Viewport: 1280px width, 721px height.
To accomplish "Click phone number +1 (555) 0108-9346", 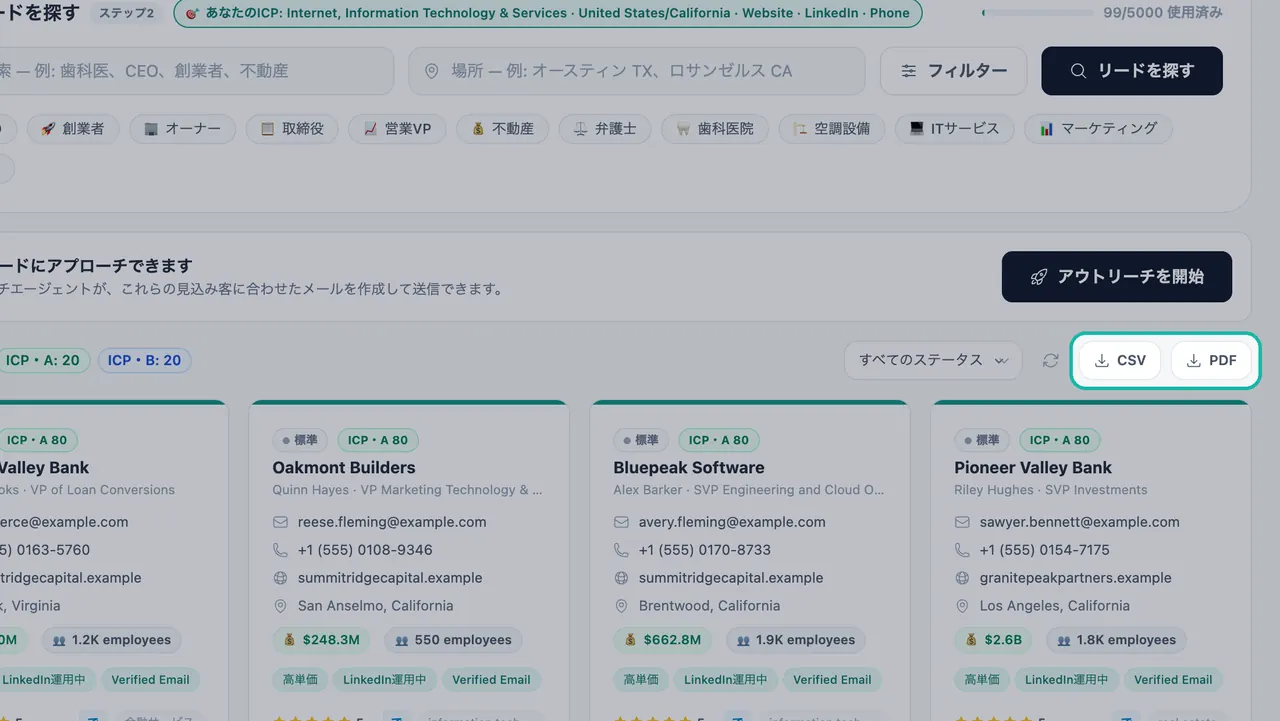I will [x=365, y=550].
